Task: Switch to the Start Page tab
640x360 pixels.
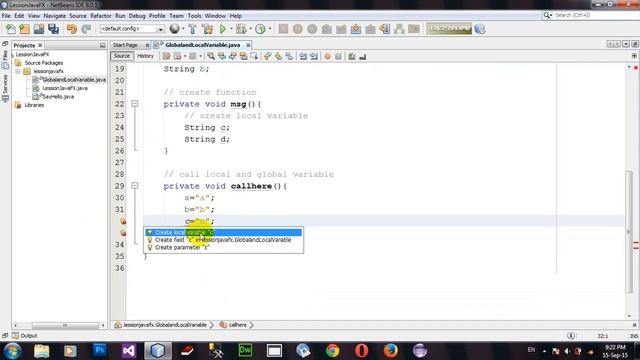Action: coord(125,45)
